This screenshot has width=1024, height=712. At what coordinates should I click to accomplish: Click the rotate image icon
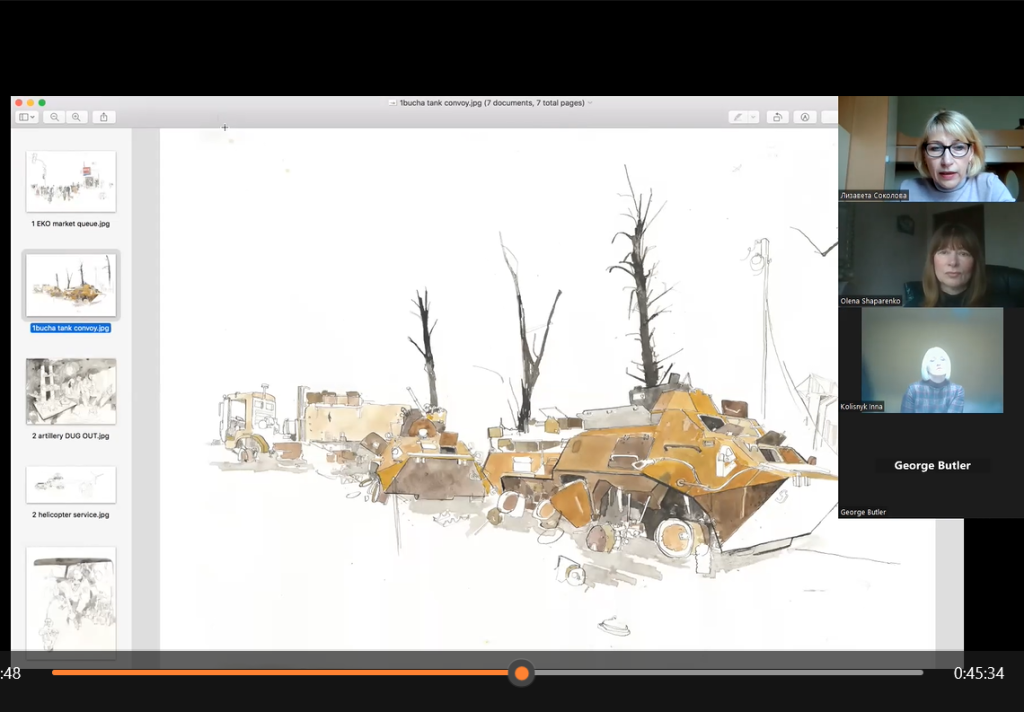coord(777,117)
